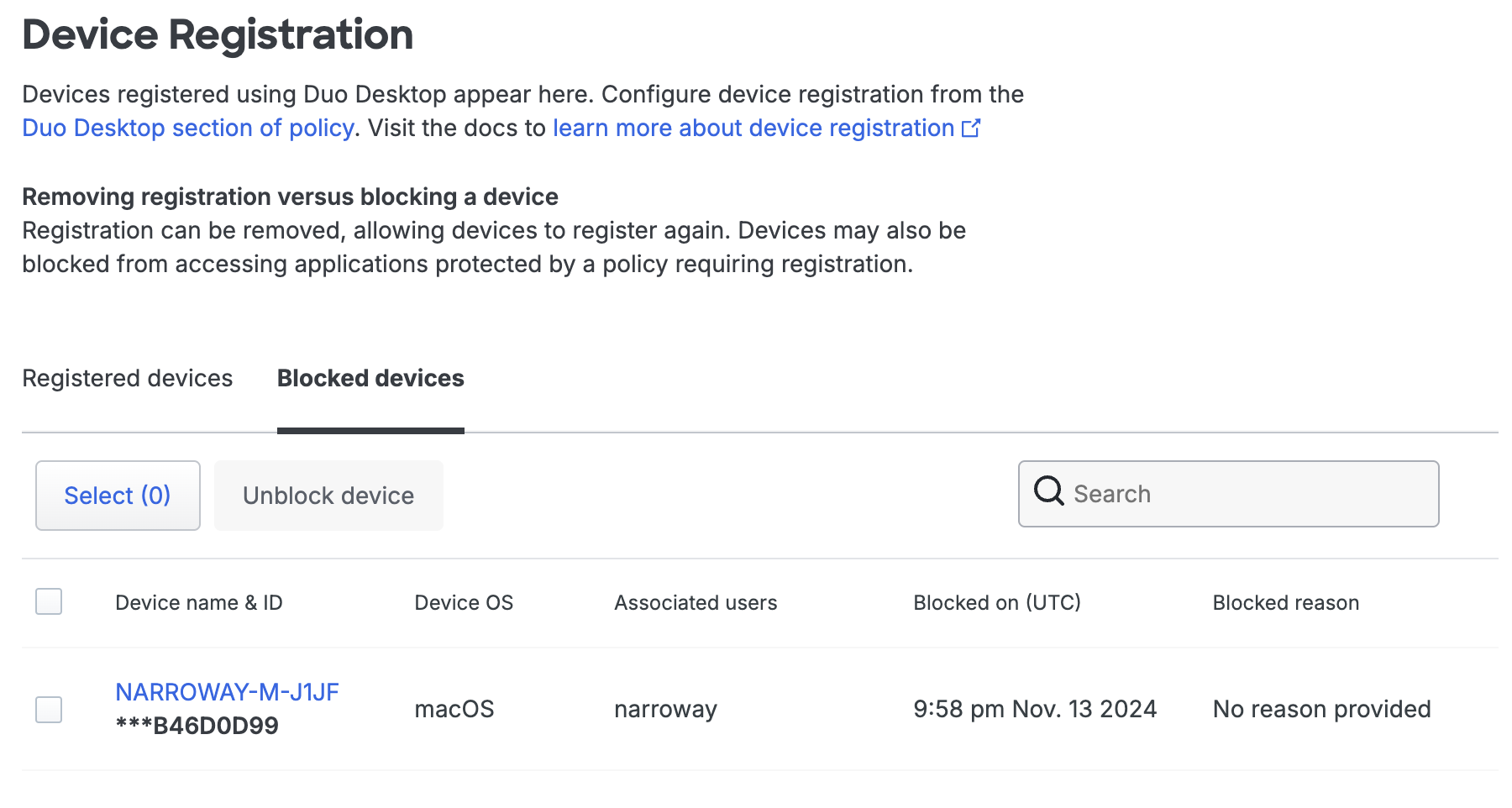Open NARROWAY-M-J1JF device details
This screenshot has height=808, width=1512.
228,691
